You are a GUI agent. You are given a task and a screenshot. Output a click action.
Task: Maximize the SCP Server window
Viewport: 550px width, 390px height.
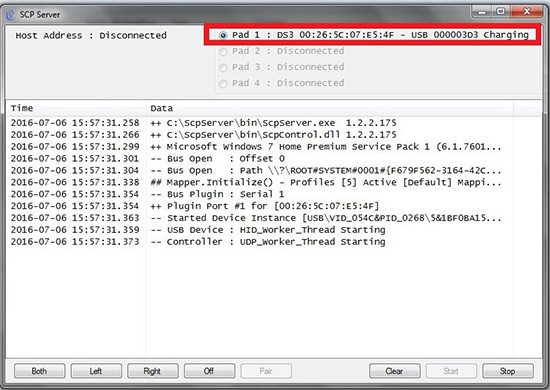tap(501, 12)
